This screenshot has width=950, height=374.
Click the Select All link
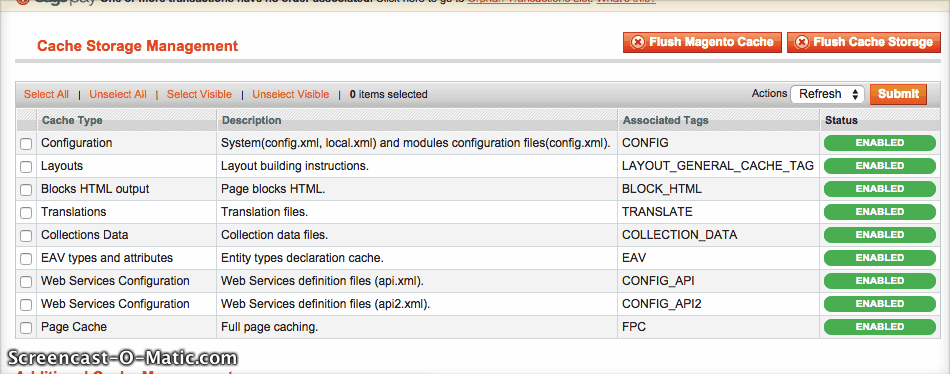pos(47,95)
